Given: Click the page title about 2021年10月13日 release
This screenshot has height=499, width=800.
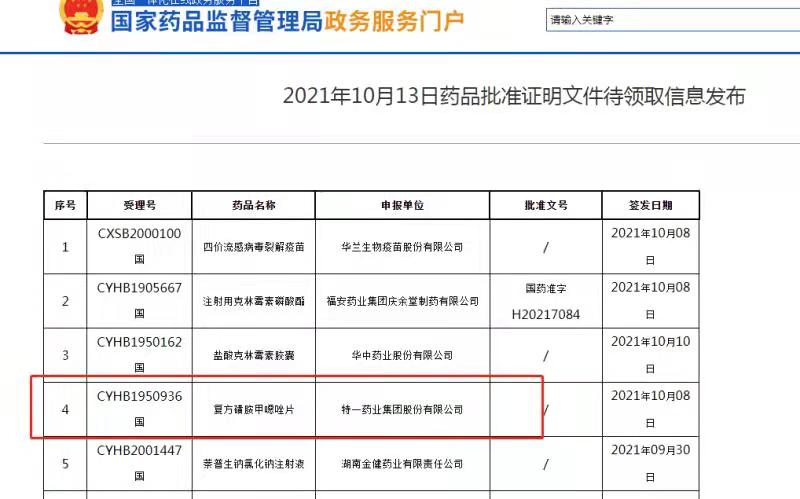Looking at the screenshot, I should (514, 96).
